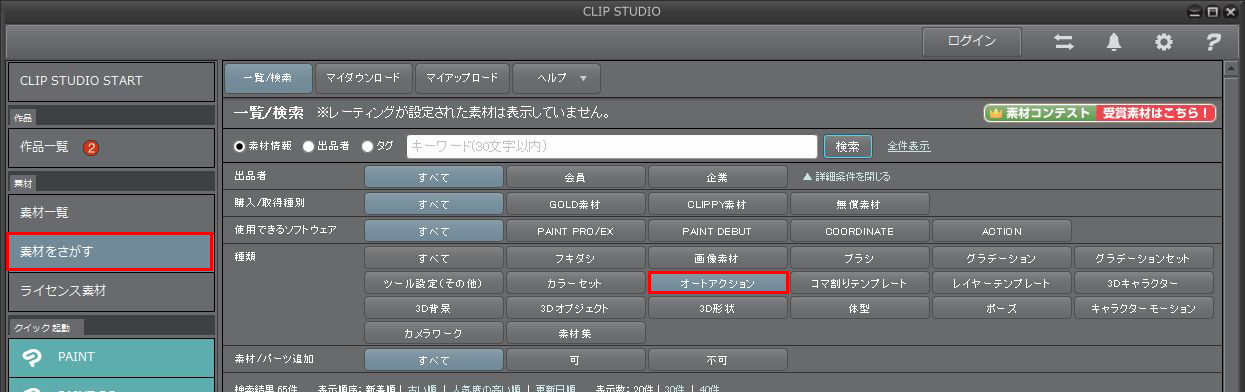Filter type by 画像素材
Viewport: 1245px width, 392px height.
pyautogui.click(x=717, y=258)
